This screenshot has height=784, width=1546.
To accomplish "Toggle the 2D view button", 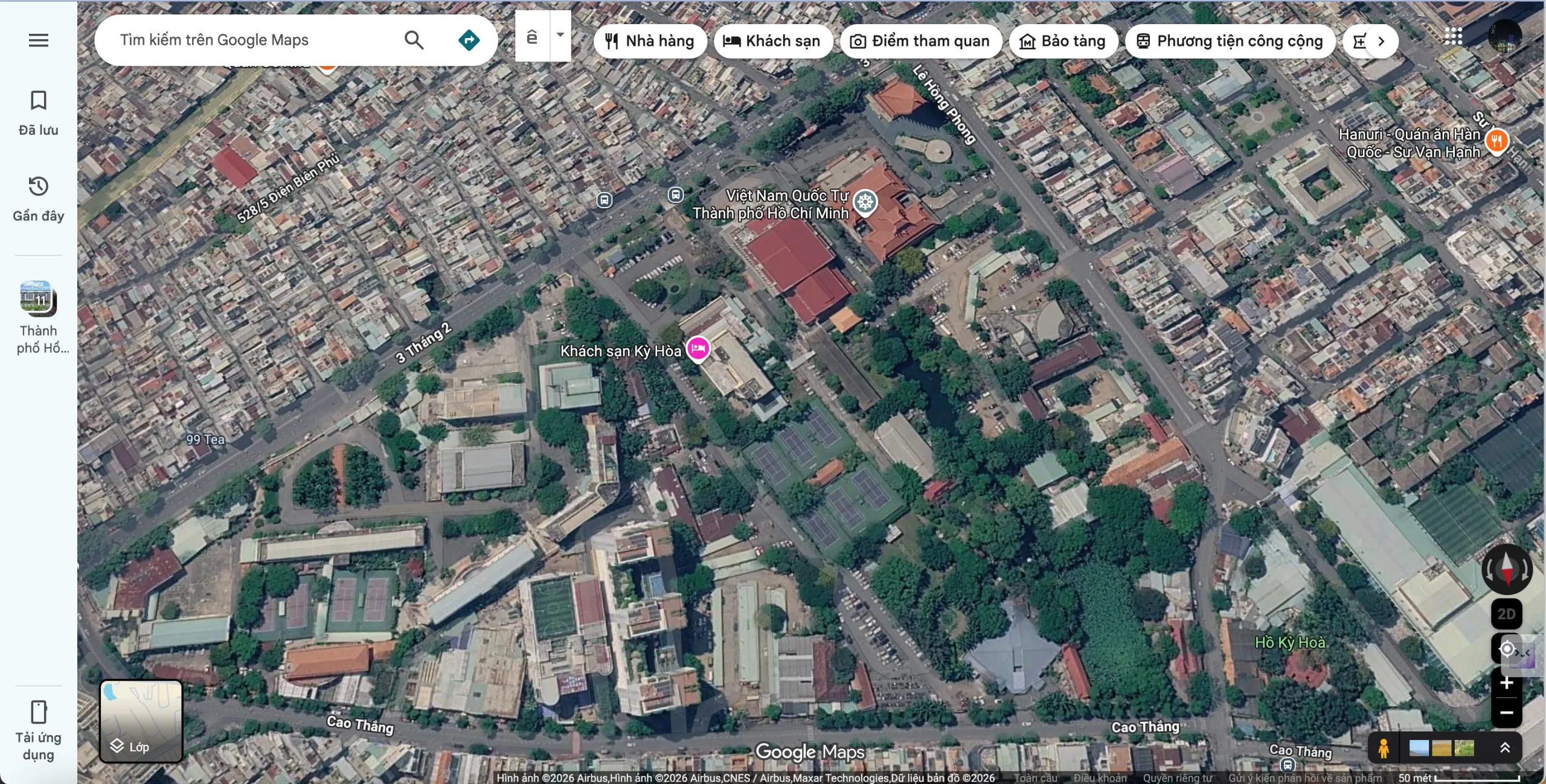I will coord(1506,614).
